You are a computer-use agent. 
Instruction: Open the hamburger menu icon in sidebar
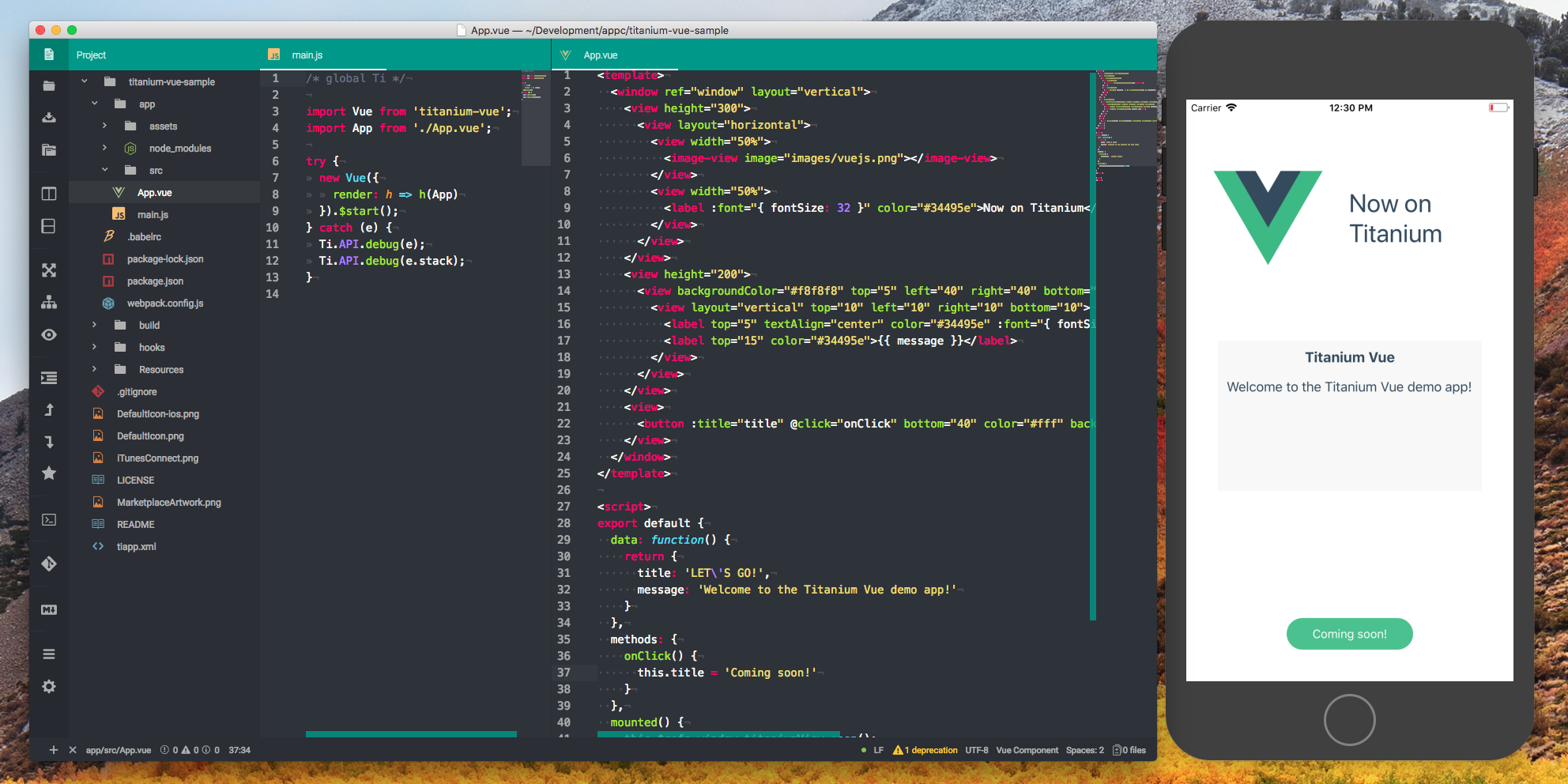(49, 654)
